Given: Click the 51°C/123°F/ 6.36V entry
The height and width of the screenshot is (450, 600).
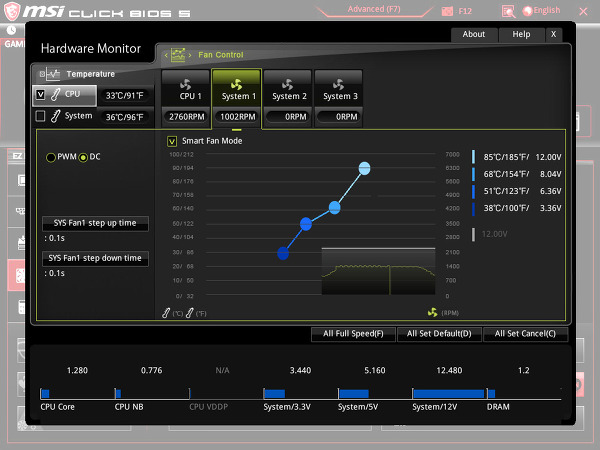Looking at the screenshot, I should [522, 191].
